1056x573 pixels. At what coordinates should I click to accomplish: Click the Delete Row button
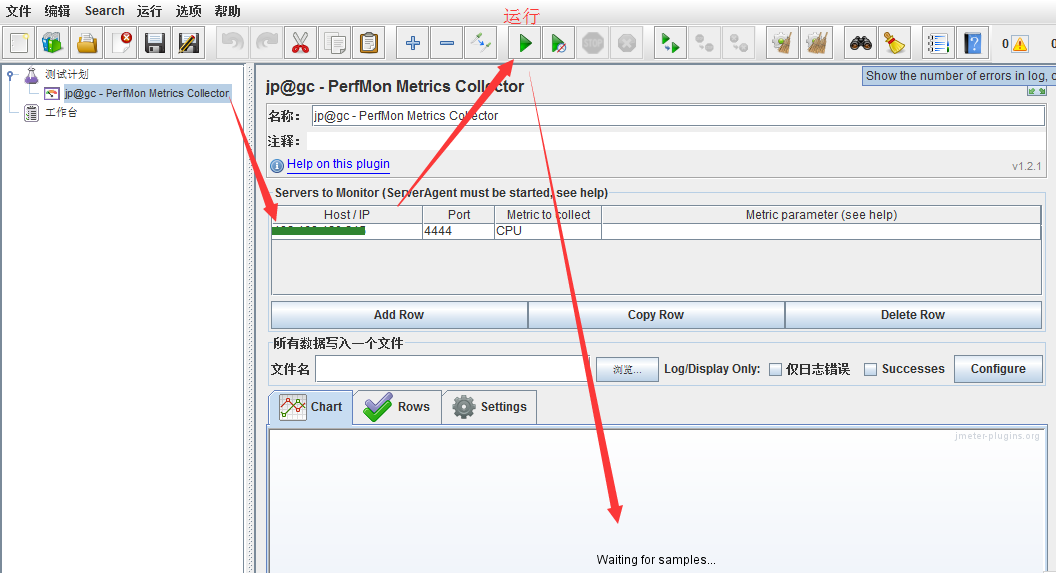click(x=913, y=314)
